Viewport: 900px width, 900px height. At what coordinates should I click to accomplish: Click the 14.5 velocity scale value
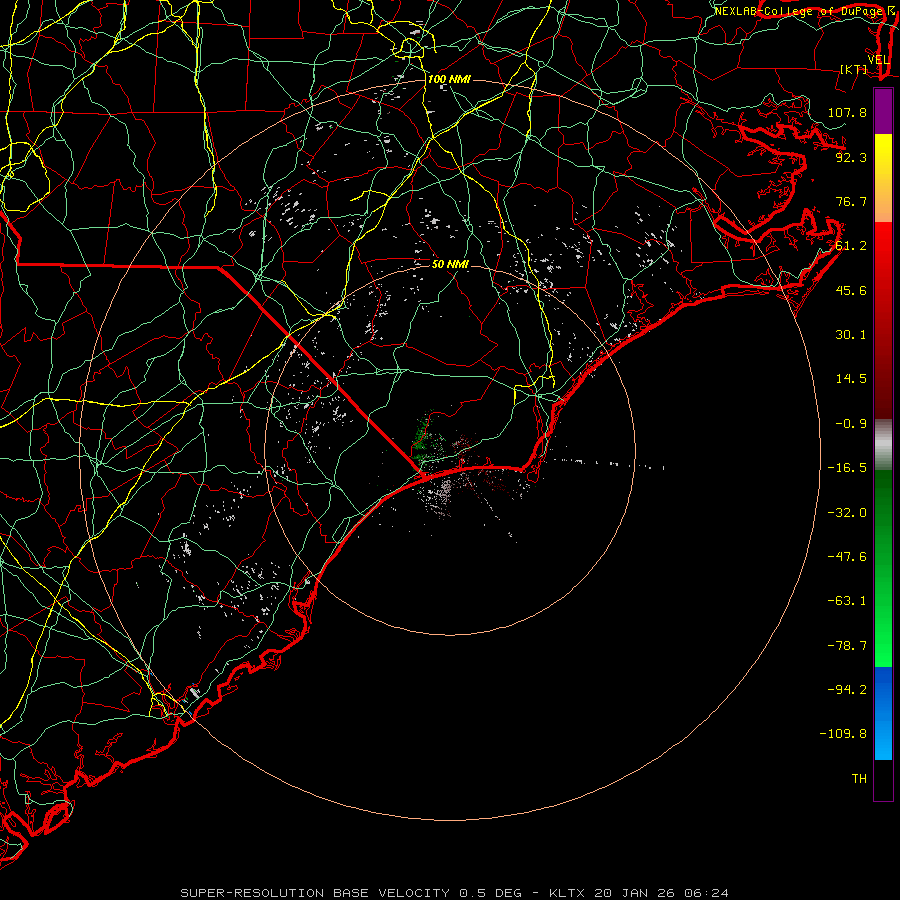[x=851, y=379]
